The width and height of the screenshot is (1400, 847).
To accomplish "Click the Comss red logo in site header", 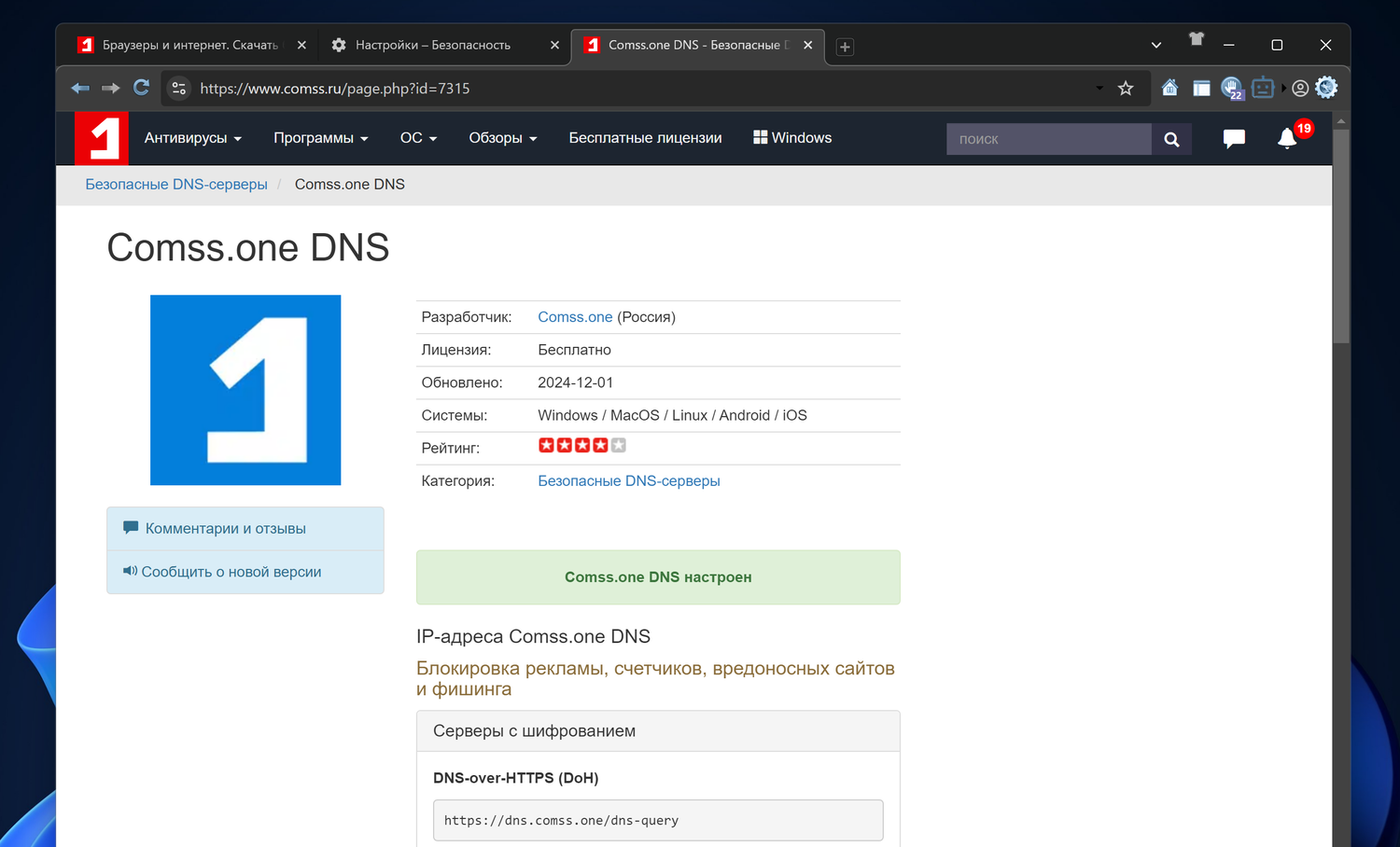I will click(102, 138).
